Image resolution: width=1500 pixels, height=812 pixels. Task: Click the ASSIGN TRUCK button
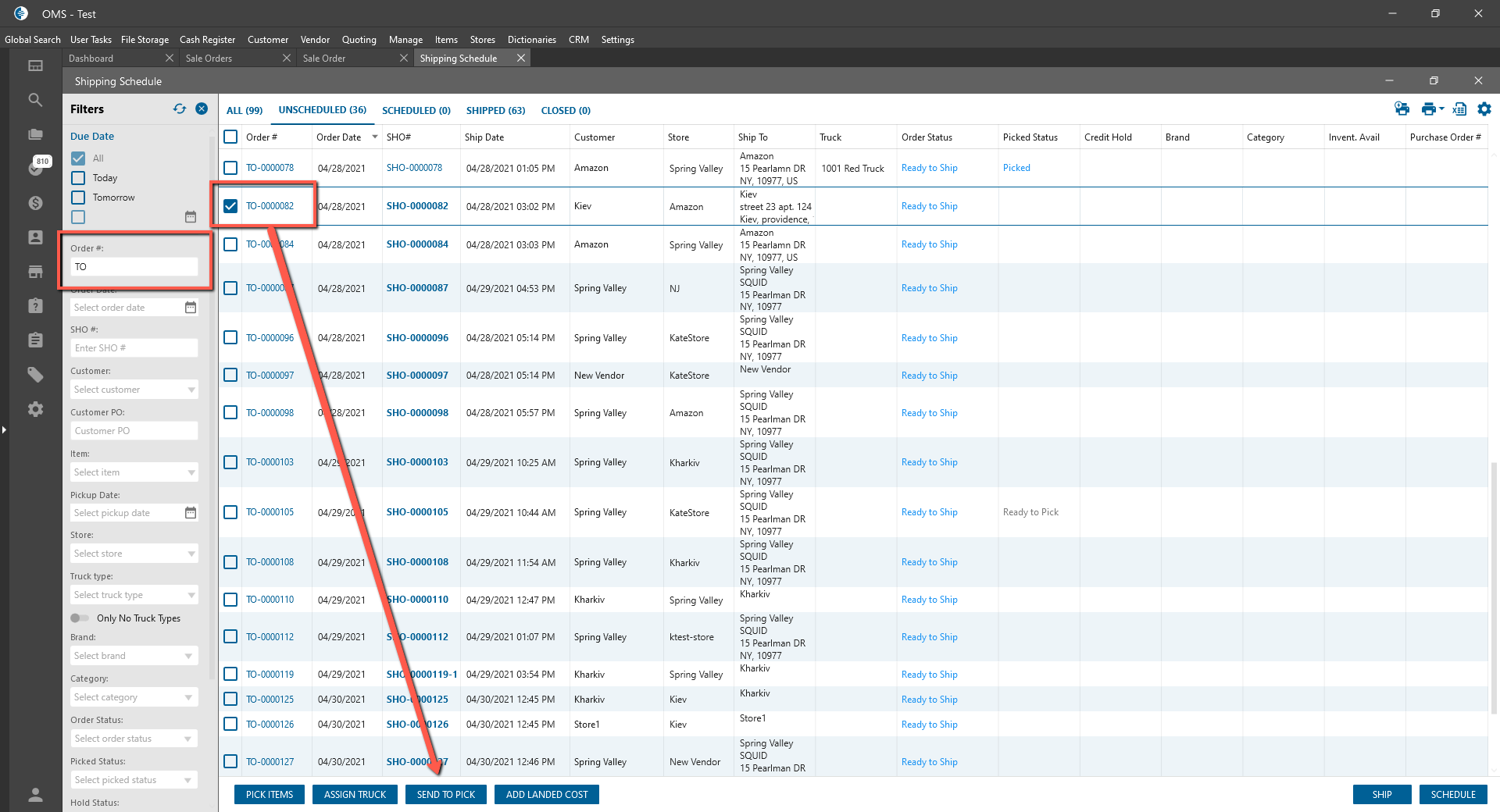pyautogui.click(x=355, y=795)
